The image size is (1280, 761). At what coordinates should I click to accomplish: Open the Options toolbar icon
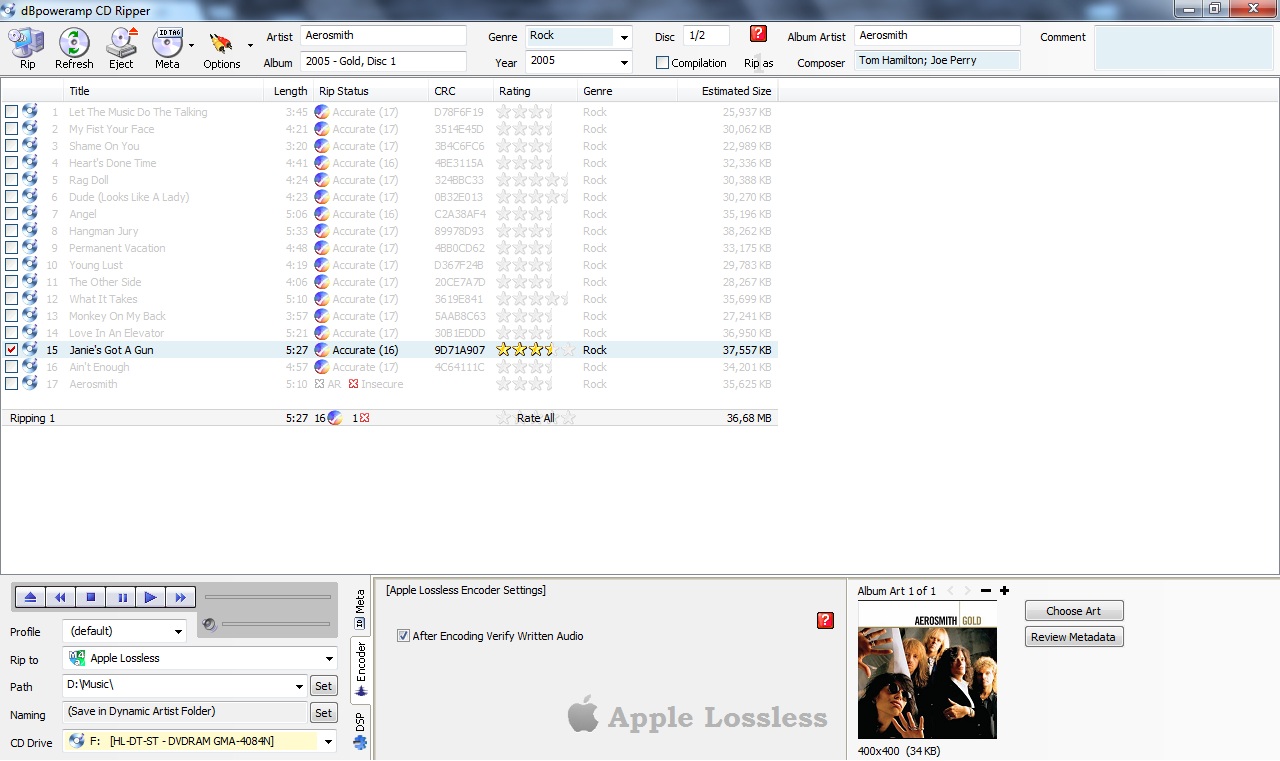click(221, 47)
